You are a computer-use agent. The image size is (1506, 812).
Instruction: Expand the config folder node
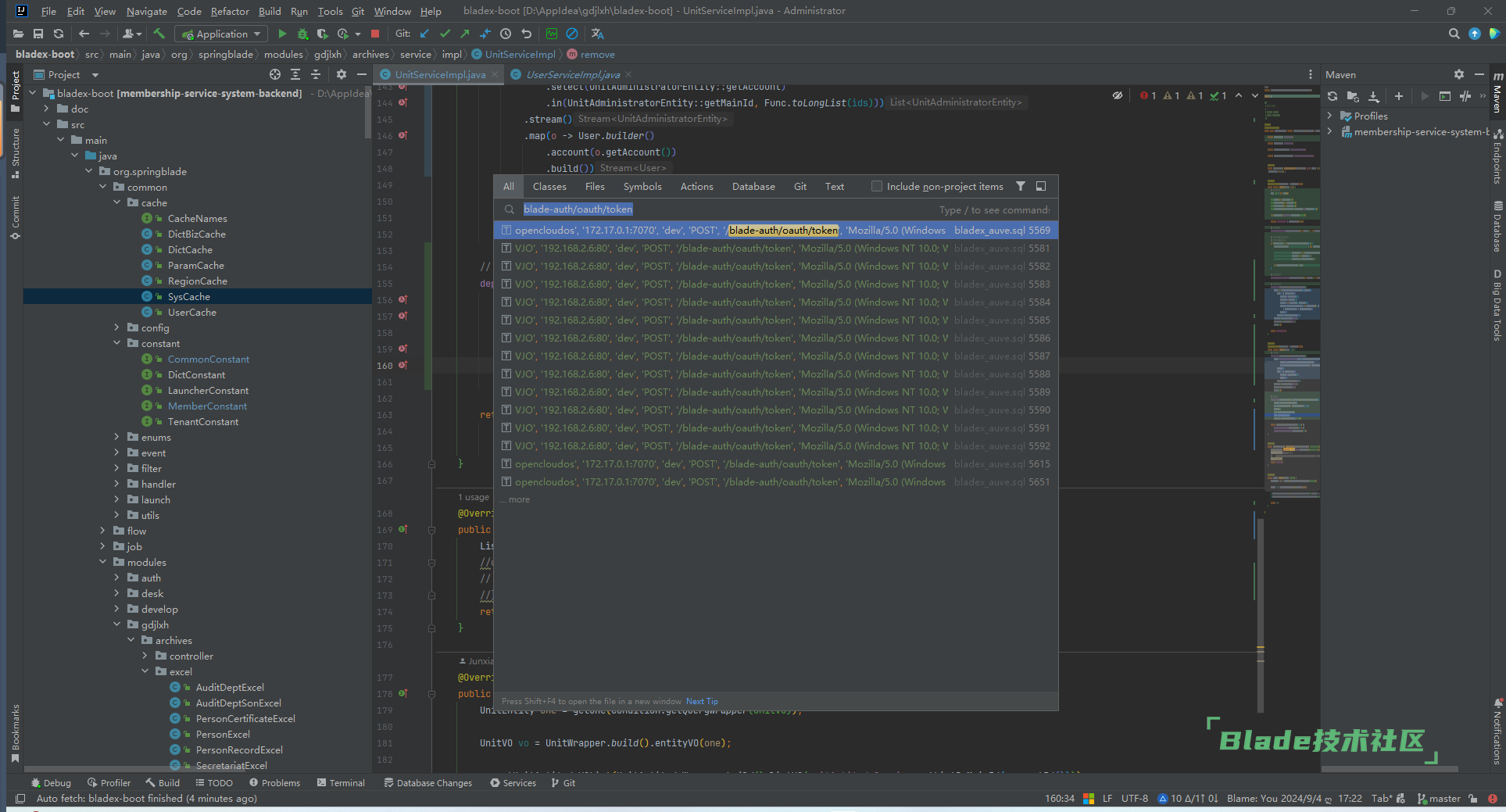[x=117, y=327]
